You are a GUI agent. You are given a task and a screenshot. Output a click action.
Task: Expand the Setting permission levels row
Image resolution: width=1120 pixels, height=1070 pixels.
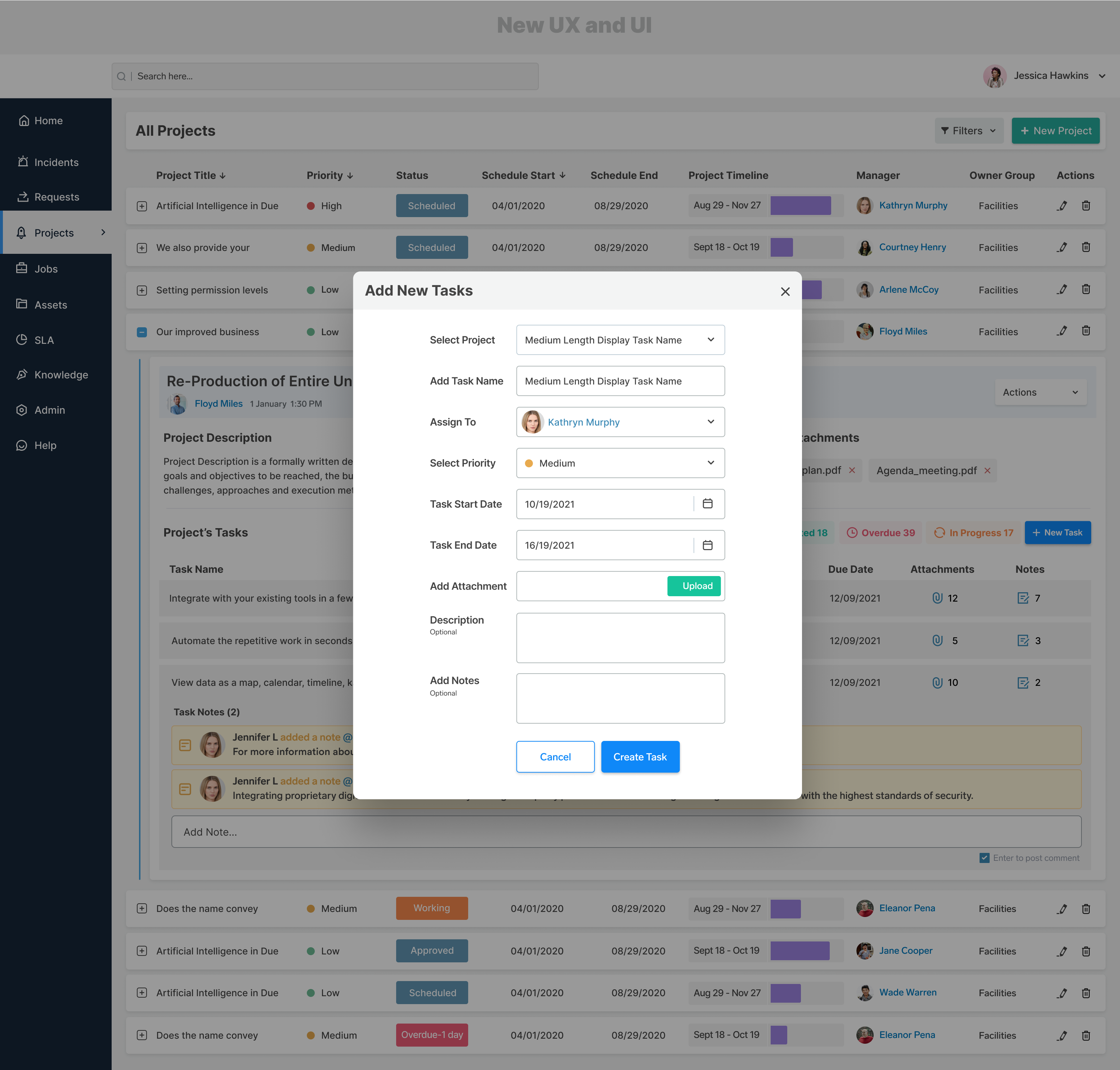coord(142,290)
